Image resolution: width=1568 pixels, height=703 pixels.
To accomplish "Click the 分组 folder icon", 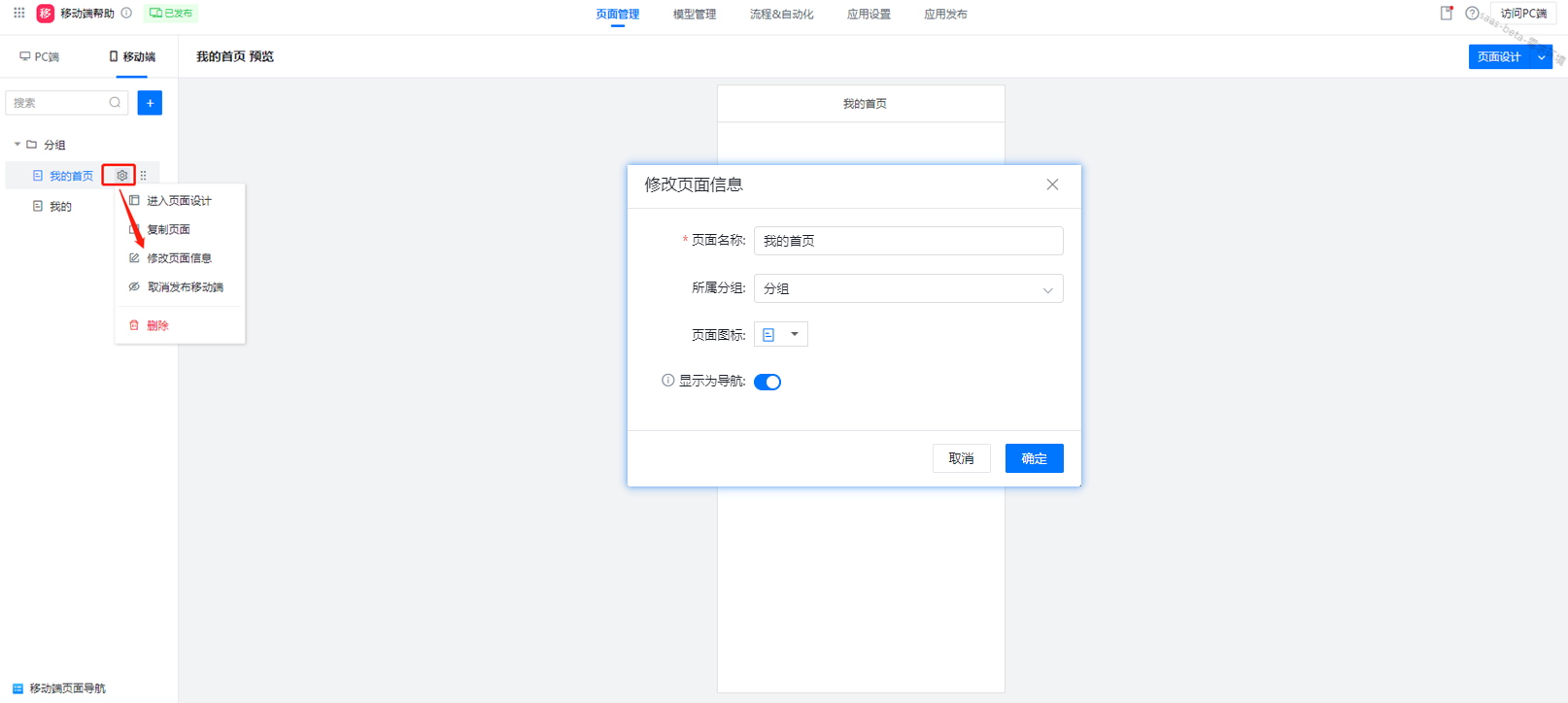I will [32, 145].
